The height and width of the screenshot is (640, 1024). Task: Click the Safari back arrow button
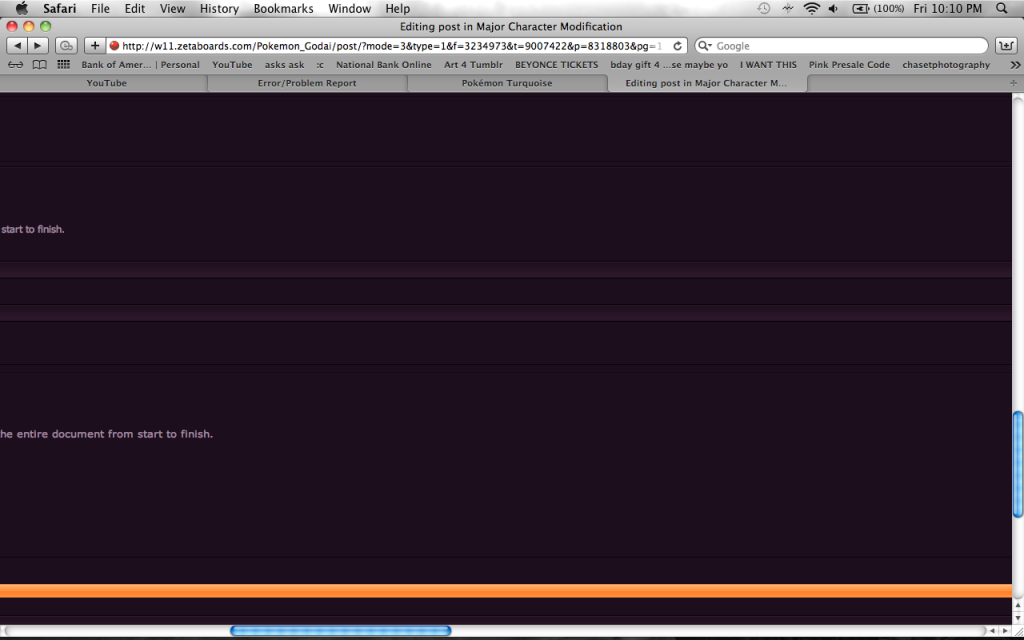18,46
